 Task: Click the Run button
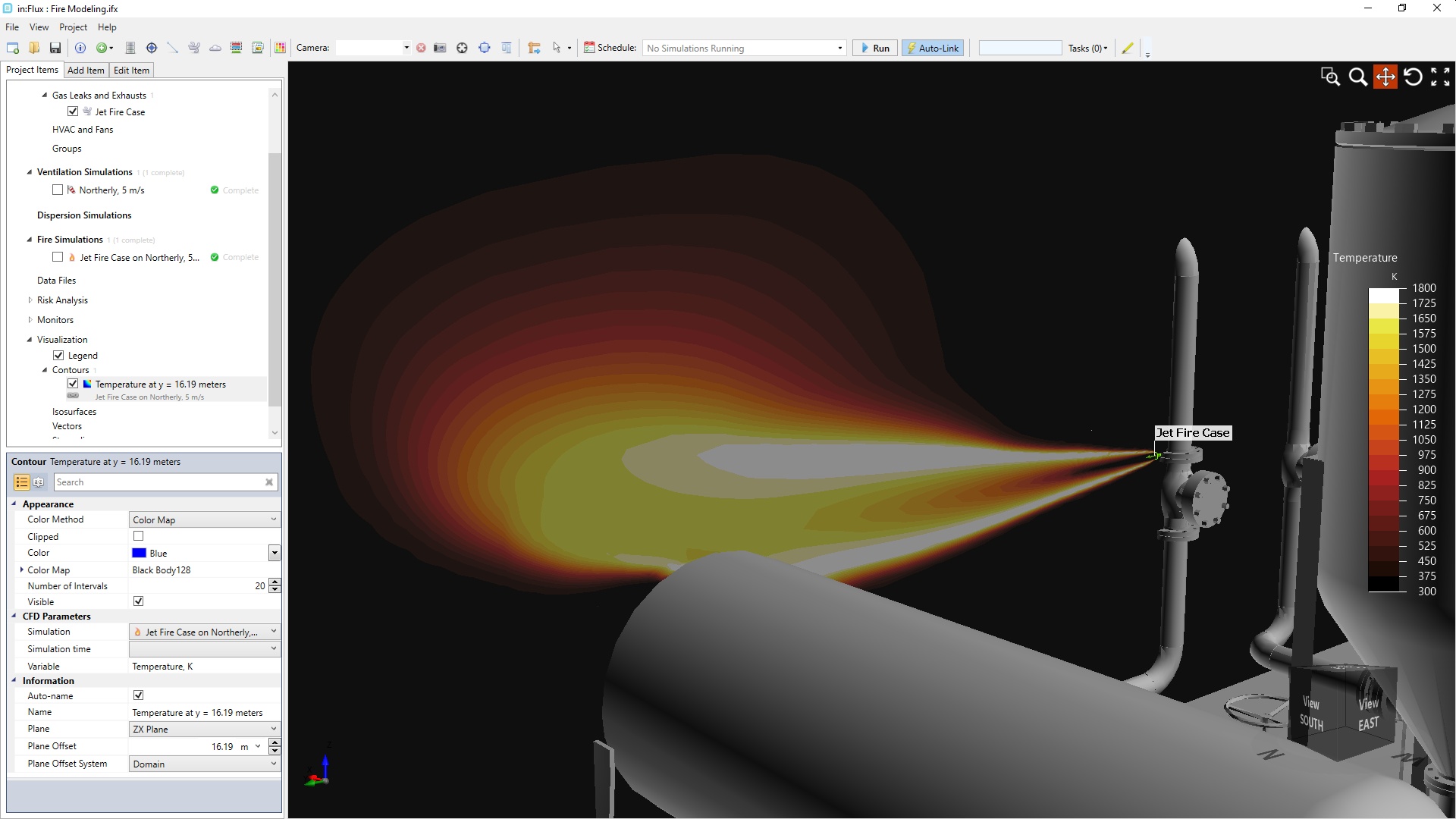coord(875,48)
